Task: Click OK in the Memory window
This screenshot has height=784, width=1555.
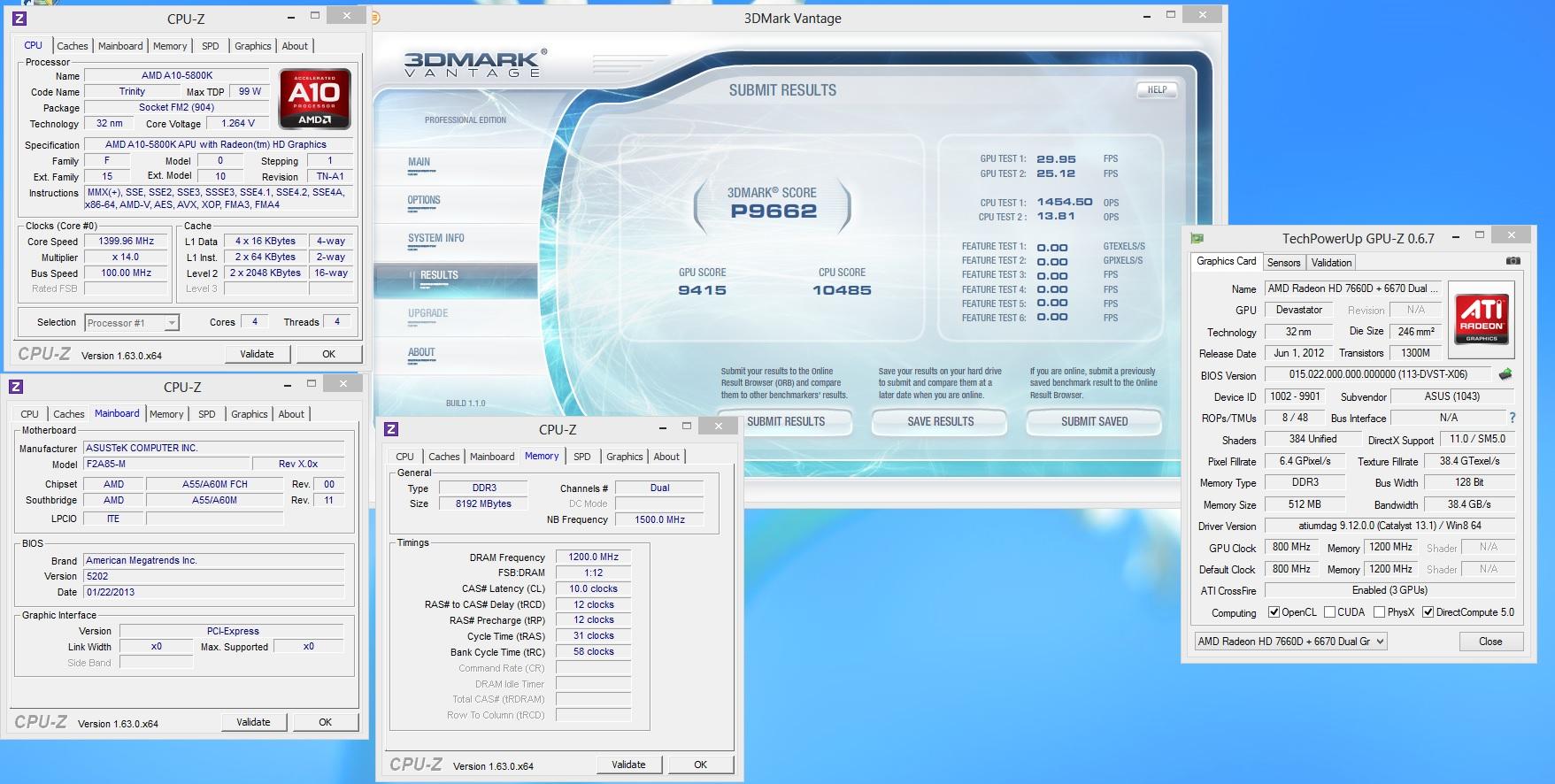Action: [700, 765]
